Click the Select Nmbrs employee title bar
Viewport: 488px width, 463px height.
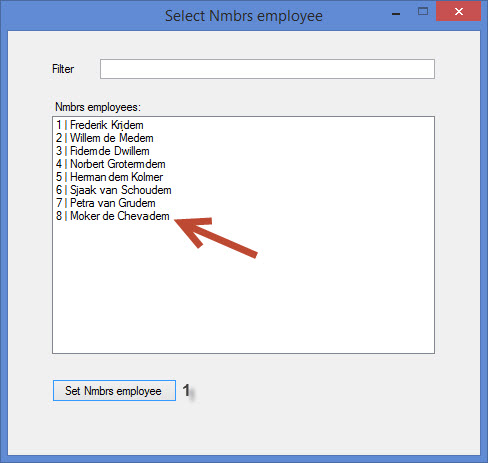click(244, 16)
